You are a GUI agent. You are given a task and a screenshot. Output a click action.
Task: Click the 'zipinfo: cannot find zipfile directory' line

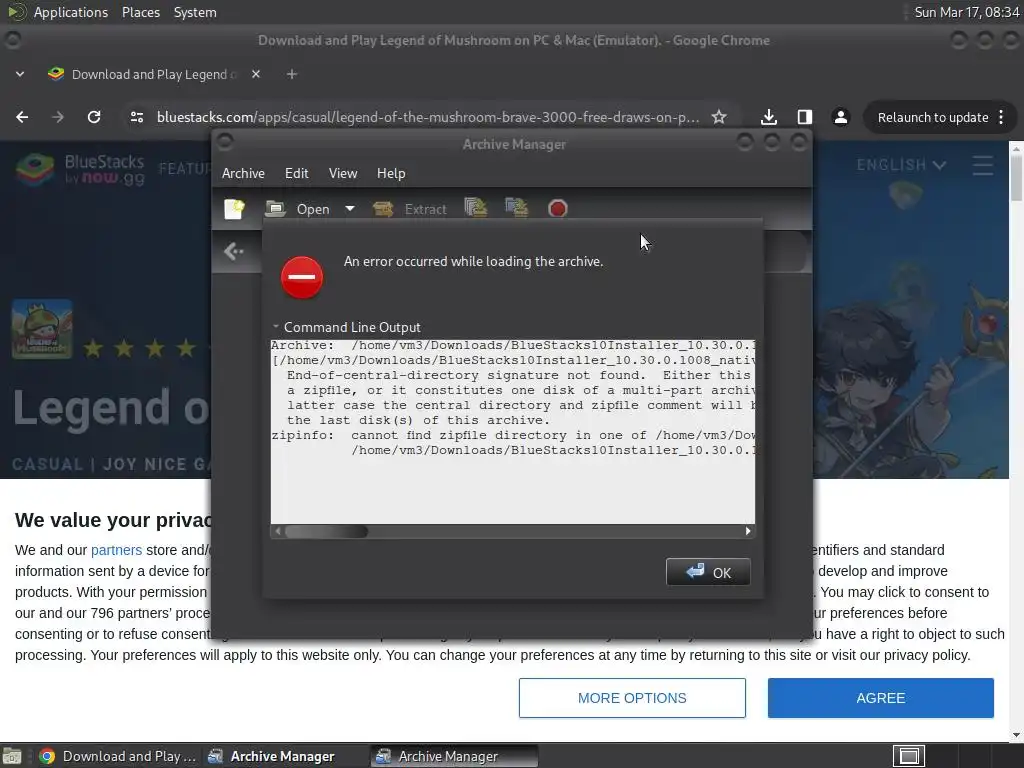513,435
